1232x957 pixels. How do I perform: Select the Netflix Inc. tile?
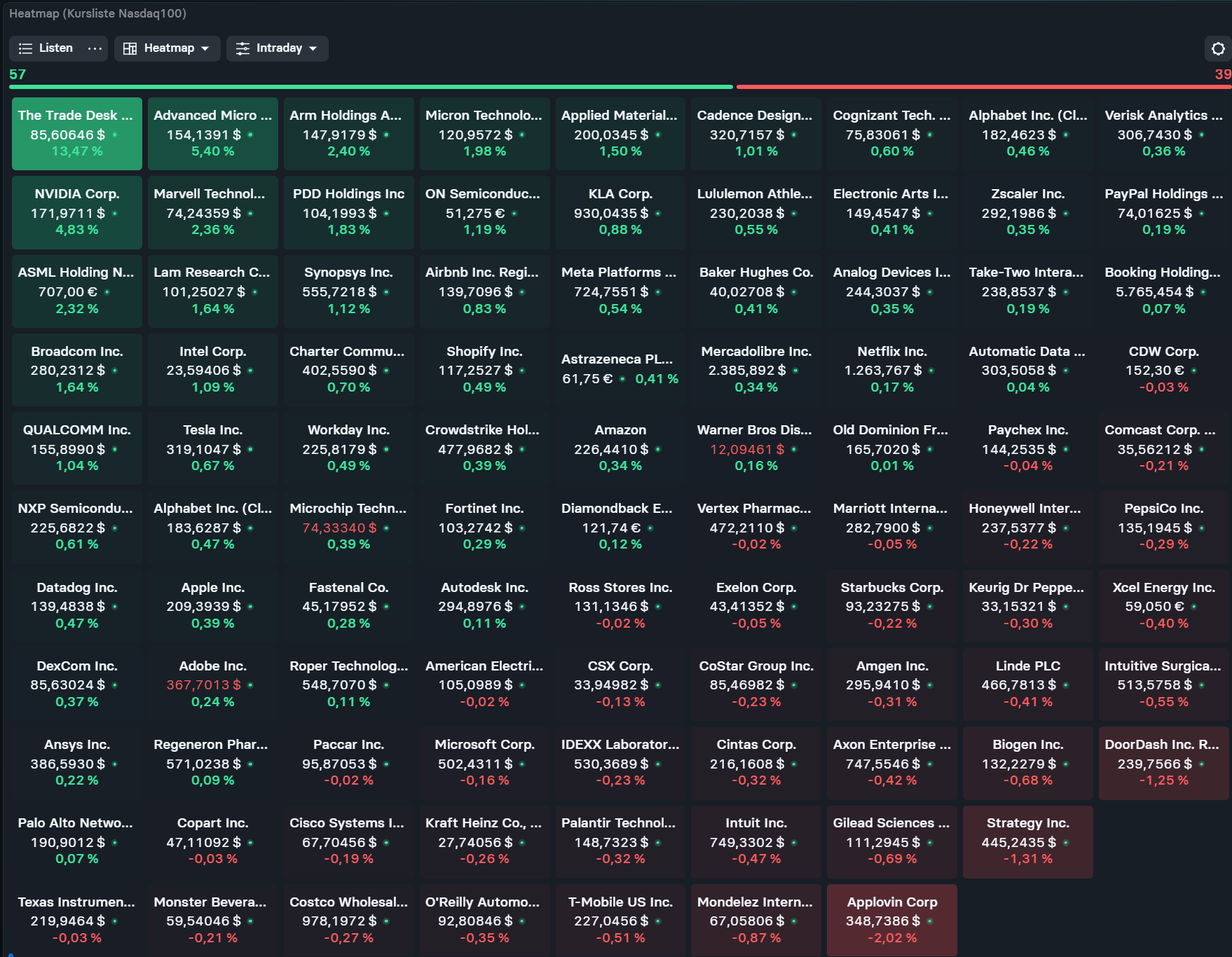click(892, 369)
